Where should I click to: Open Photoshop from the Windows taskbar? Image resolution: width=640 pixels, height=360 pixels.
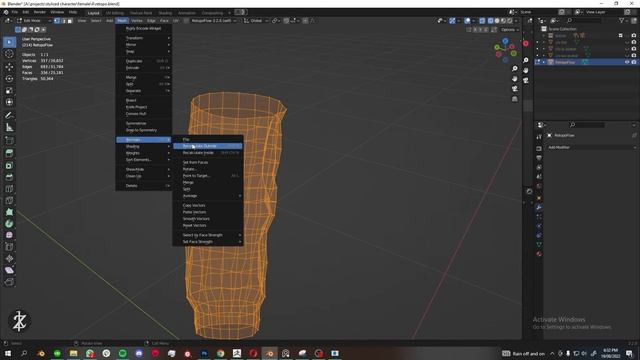204,353
